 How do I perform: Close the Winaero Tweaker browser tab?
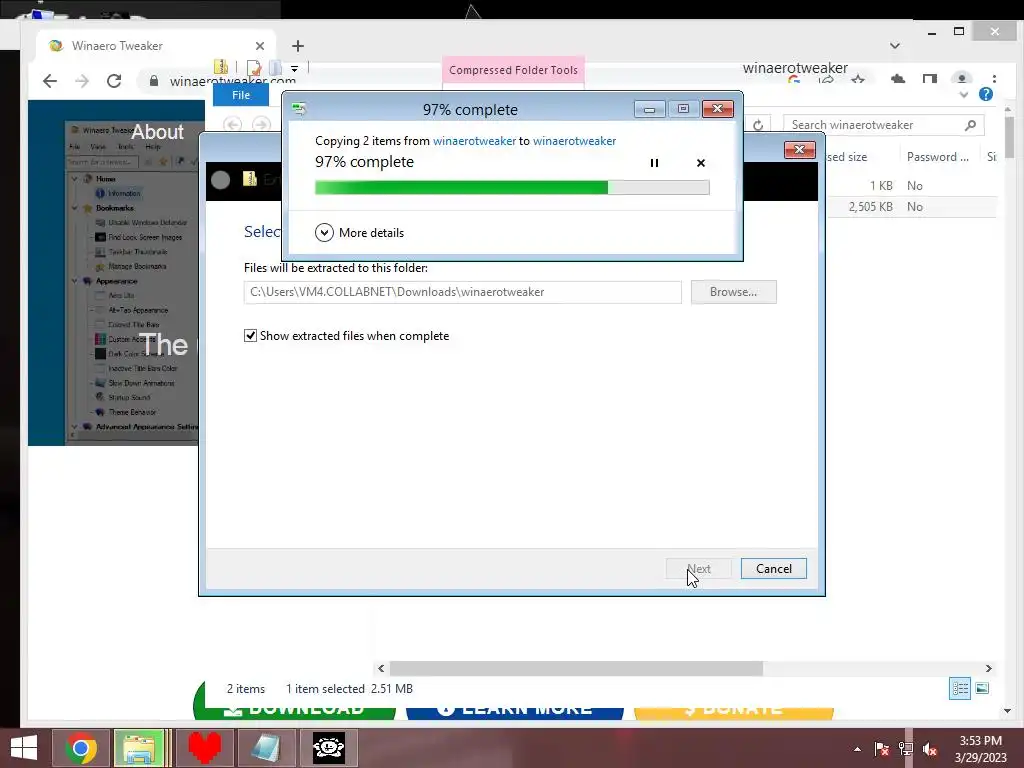pos(260,46)
